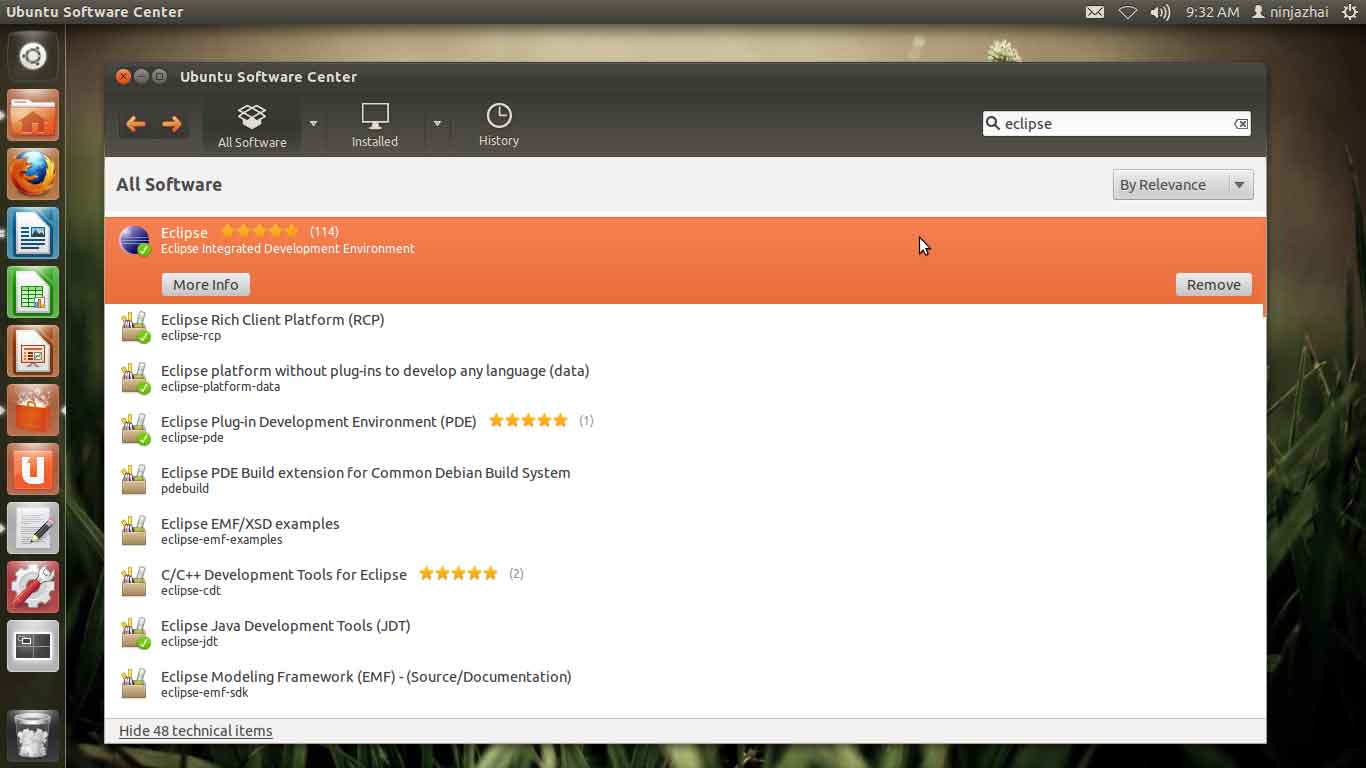Viewport: 1366px width, 768px height.
Task: Open the 9:32 AM clock menu
Action: tap(1212, 12)
